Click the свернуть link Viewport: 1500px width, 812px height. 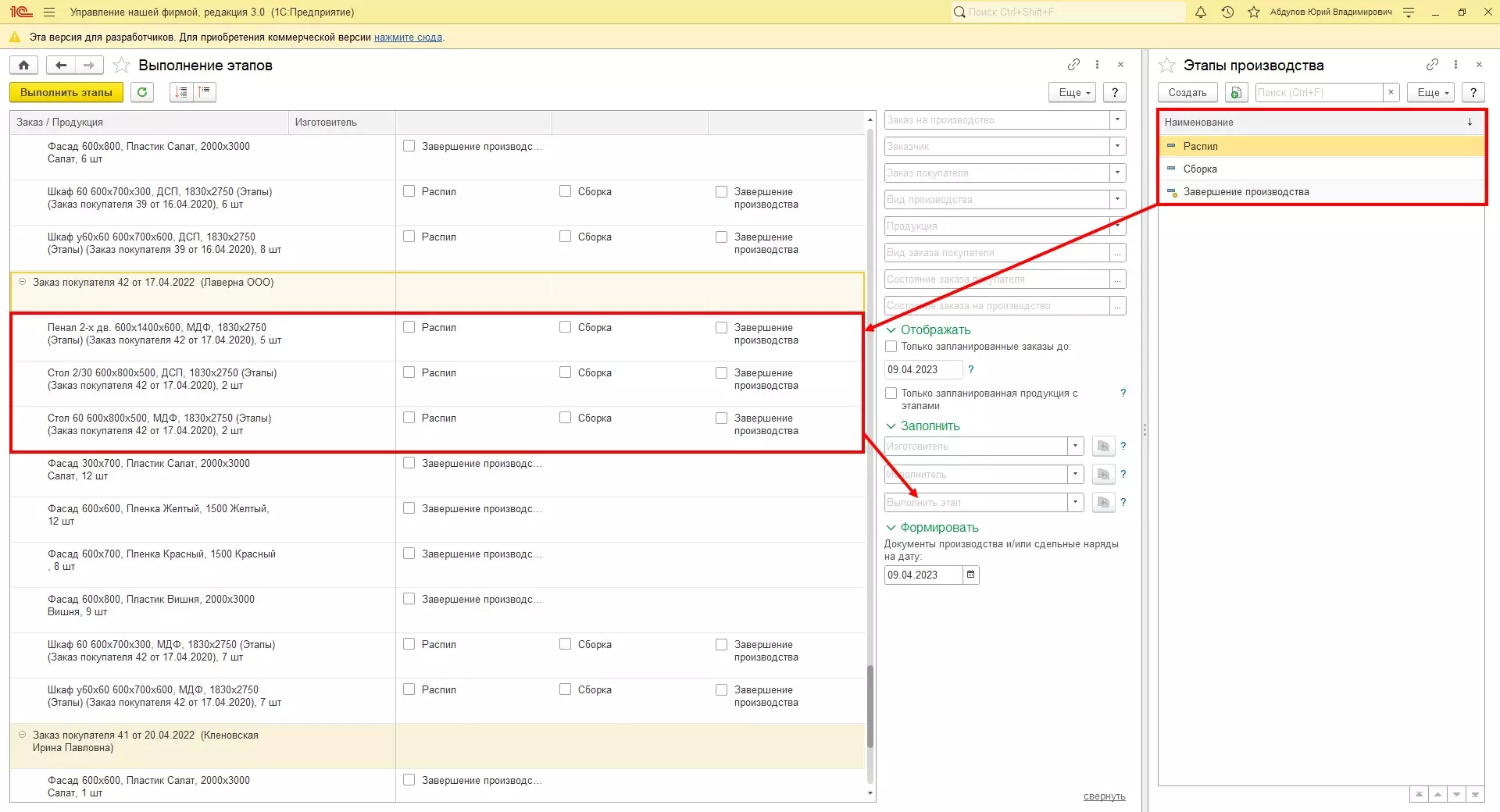point(1104,796)
